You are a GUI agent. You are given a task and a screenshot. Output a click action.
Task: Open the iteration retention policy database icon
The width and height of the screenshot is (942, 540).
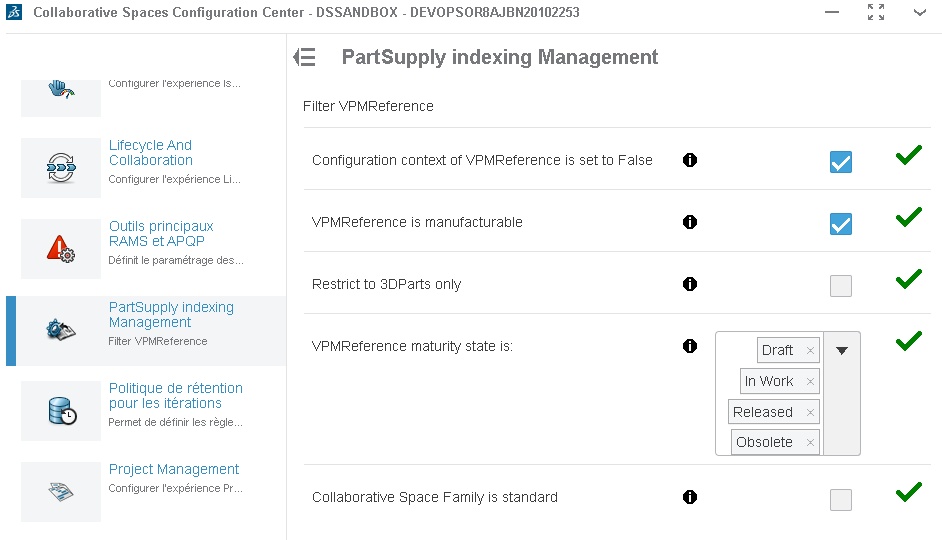tap(61, 411)
